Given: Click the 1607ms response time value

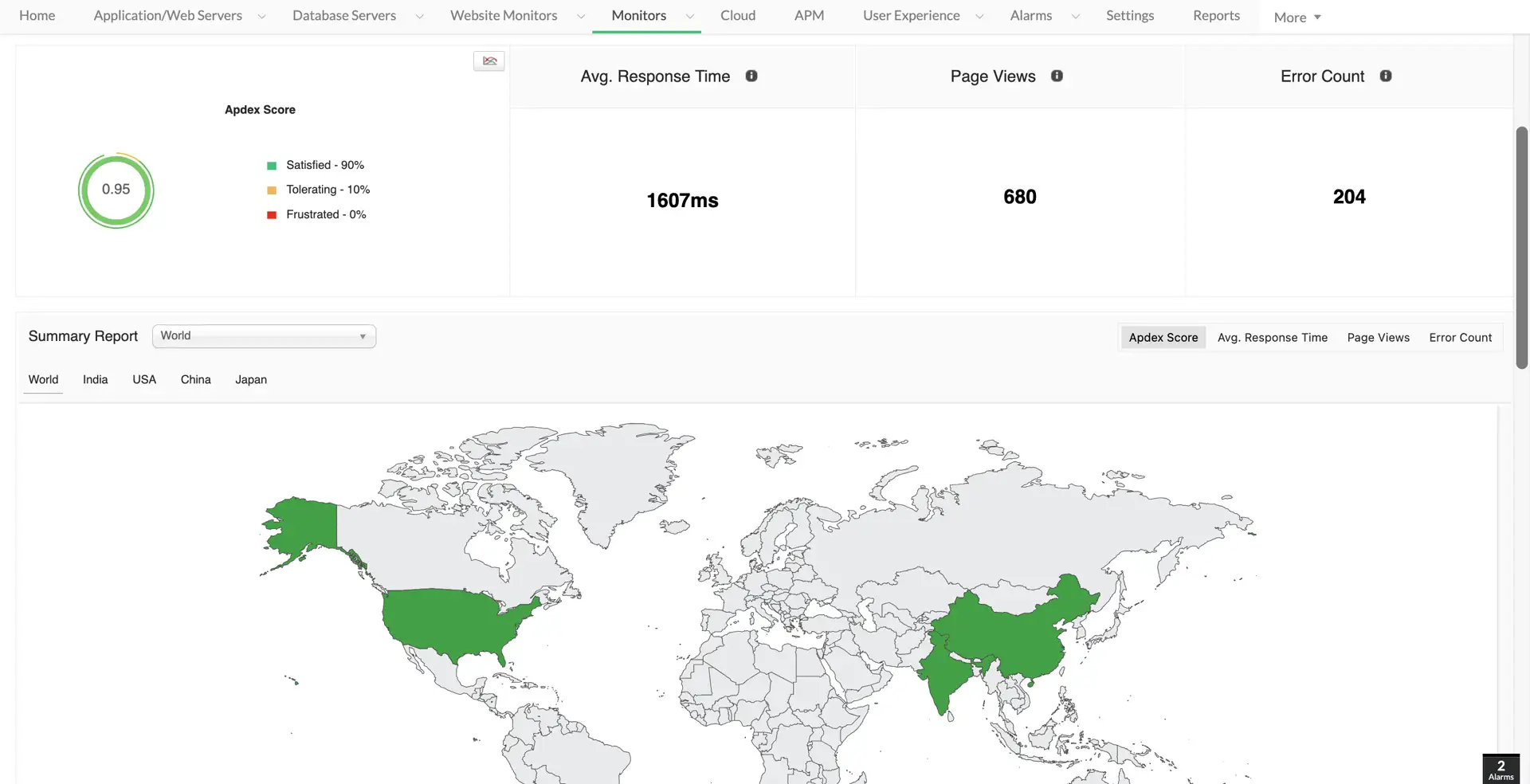Looking at the screenshot, I should coord(682,201).
